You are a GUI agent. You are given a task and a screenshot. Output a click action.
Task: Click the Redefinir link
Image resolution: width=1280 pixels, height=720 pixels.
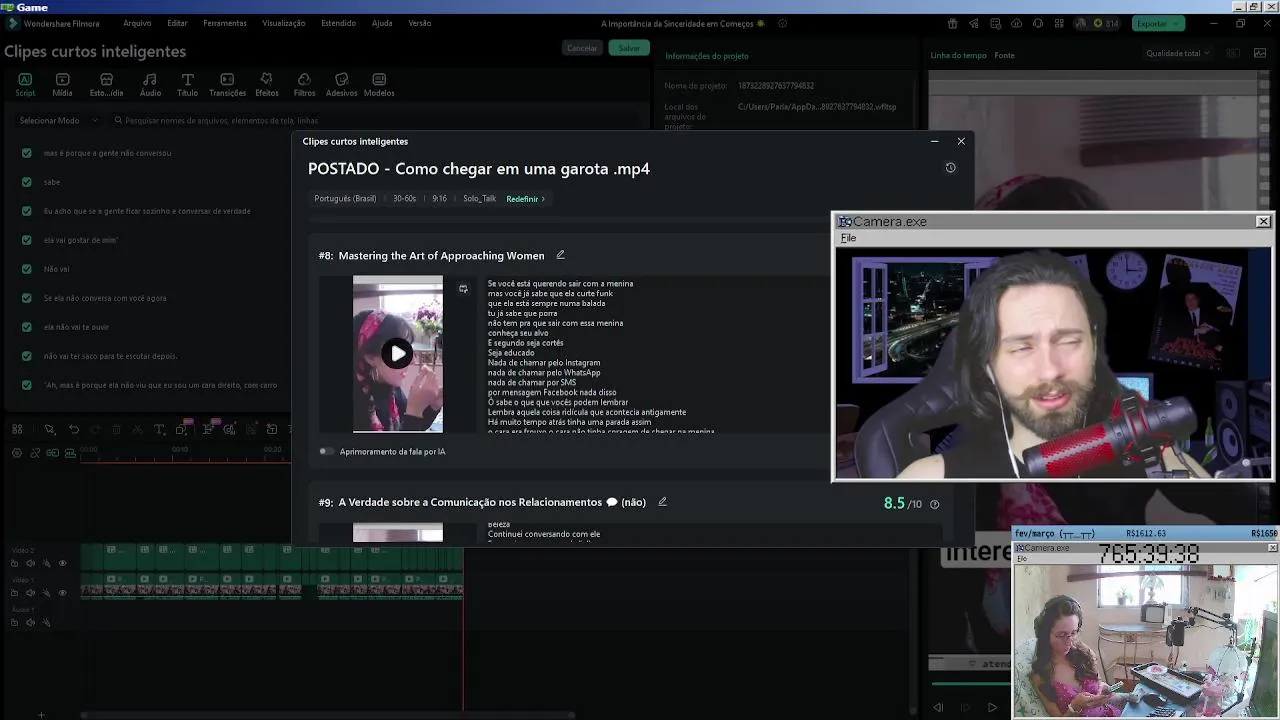525,199
